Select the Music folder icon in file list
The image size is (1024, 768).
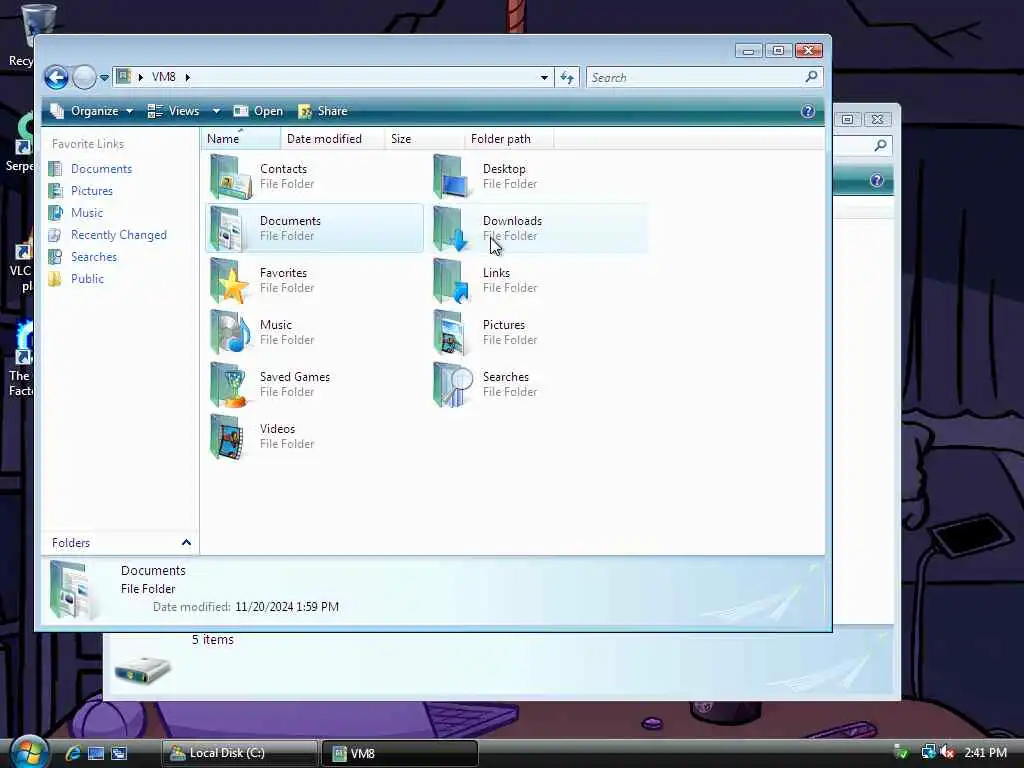coord(230,332)
